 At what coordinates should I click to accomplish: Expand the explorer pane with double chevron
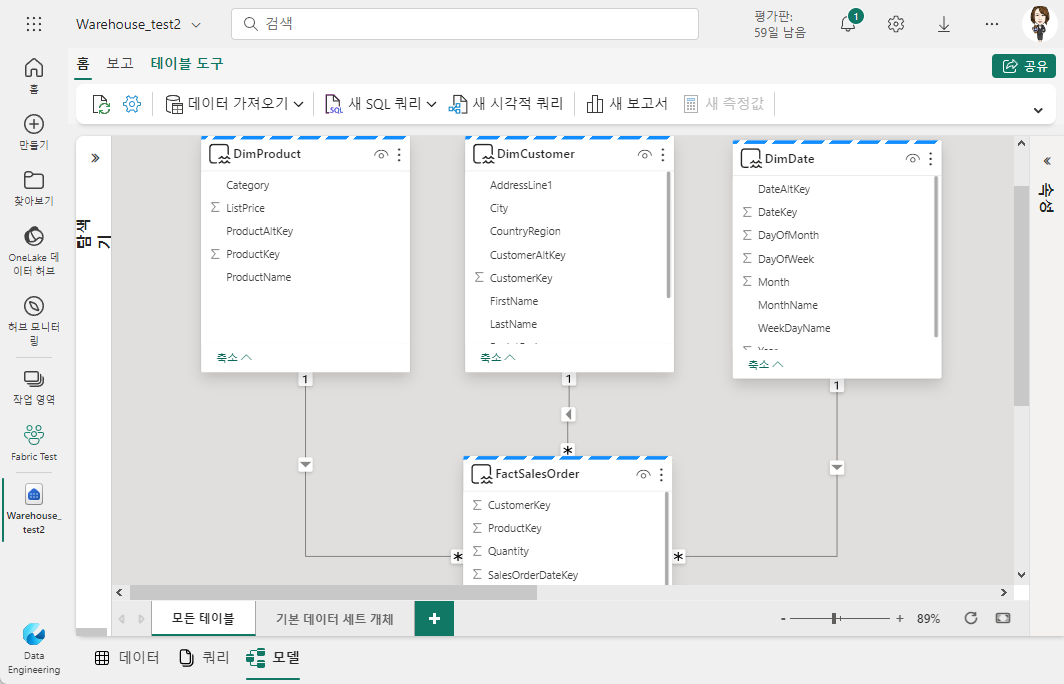95,158
